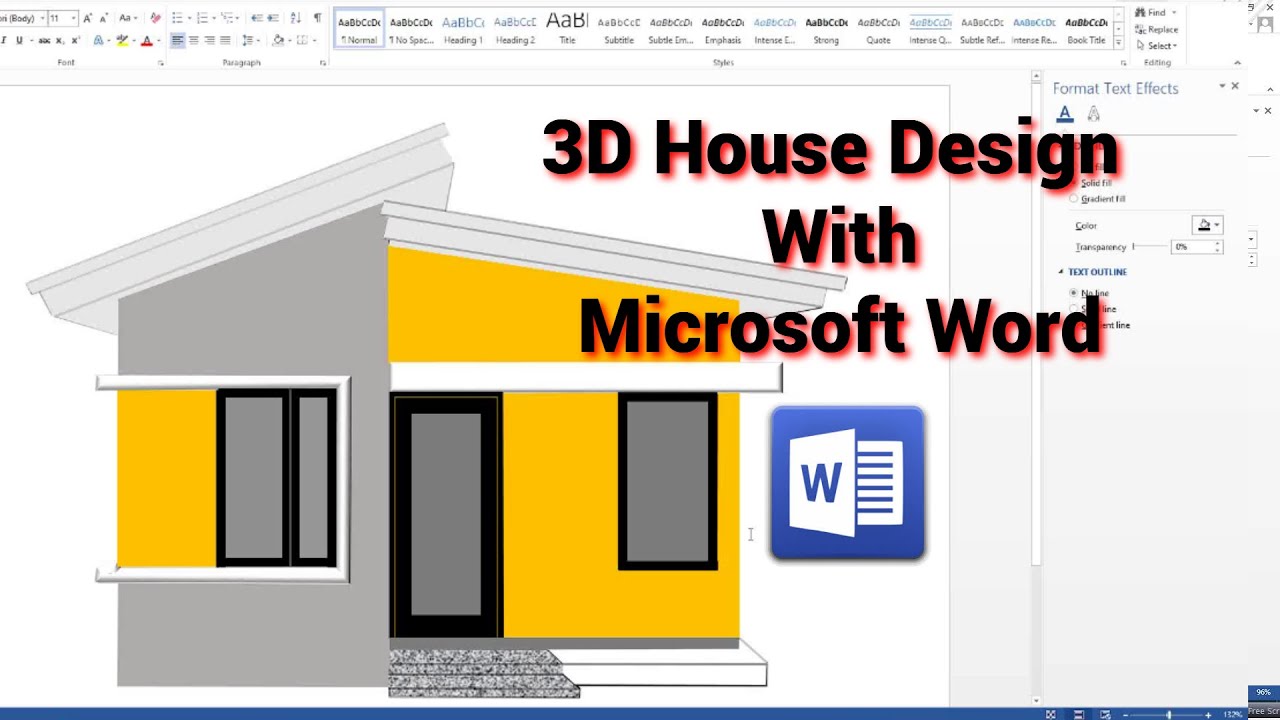
Task: Apply paragraph shading bucket
Action: [x=280, y=41]
